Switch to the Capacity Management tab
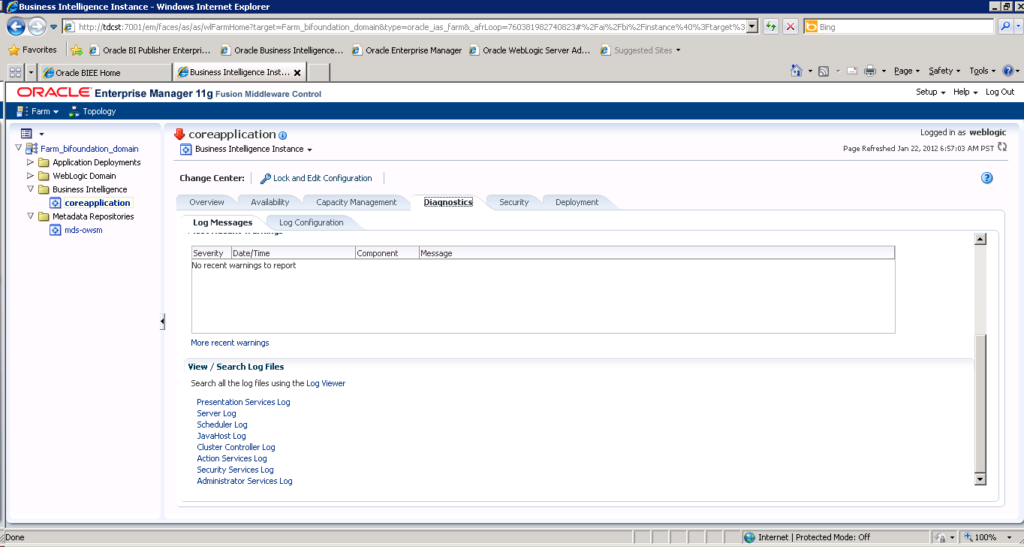Screen dimensions: 1024x547 coord(356,202)
